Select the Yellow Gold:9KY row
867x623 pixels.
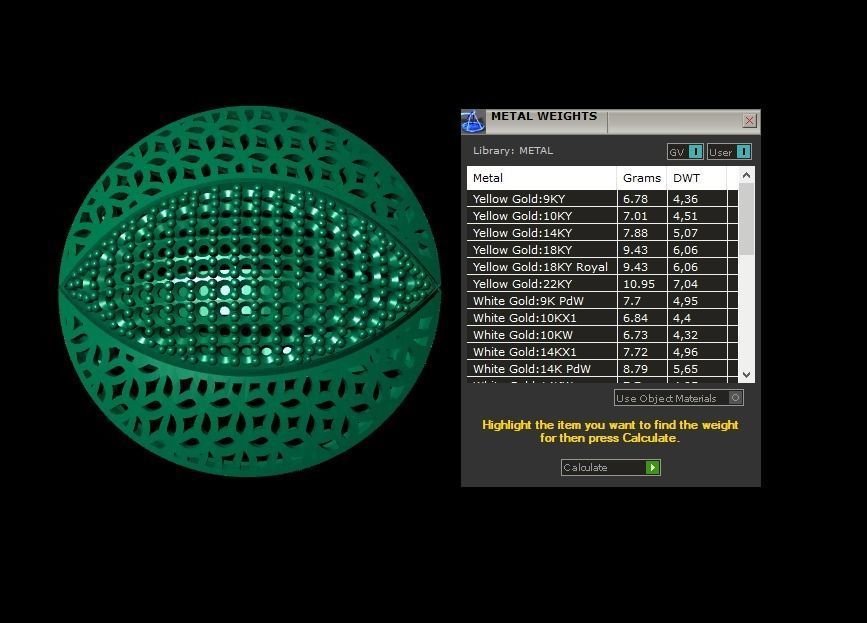pyautogui.click(x=602, y=199)
